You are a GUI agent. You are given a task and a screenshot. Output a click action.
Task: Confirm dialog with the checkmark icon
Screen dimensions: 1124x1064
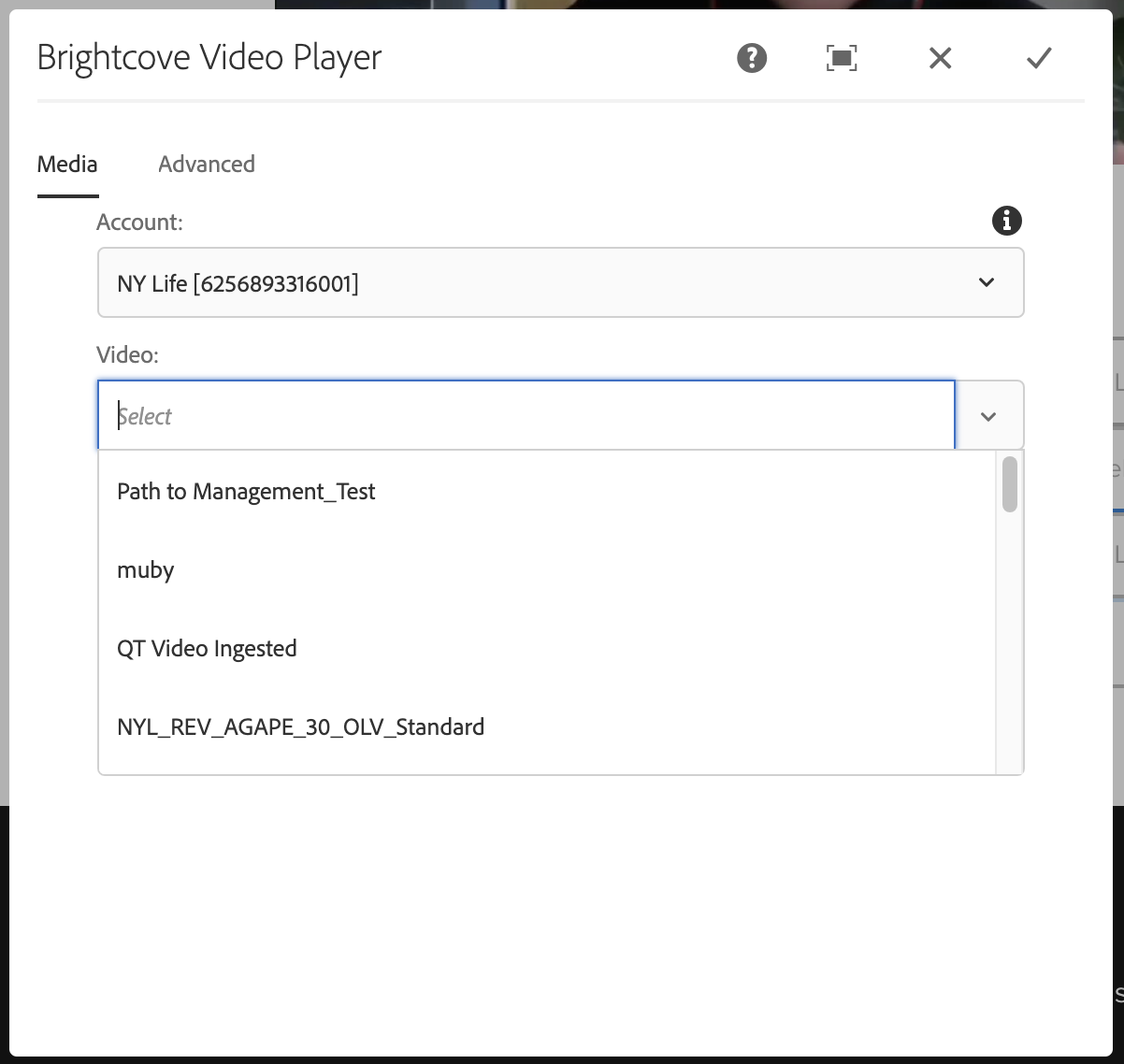tap(1037, 58)
